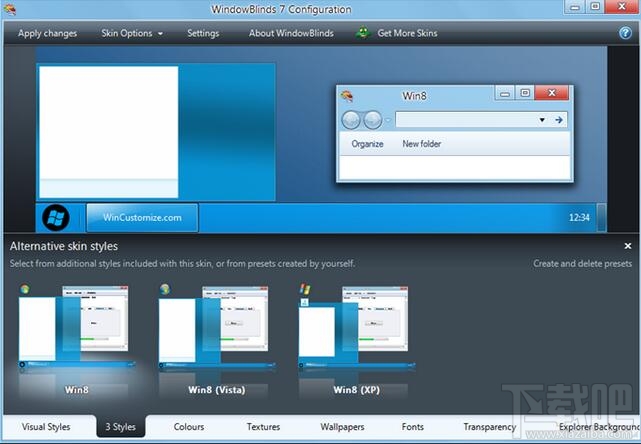641x444 pixels.
Task: Click the Win8 preview window app icon
Action: (347, 96)
